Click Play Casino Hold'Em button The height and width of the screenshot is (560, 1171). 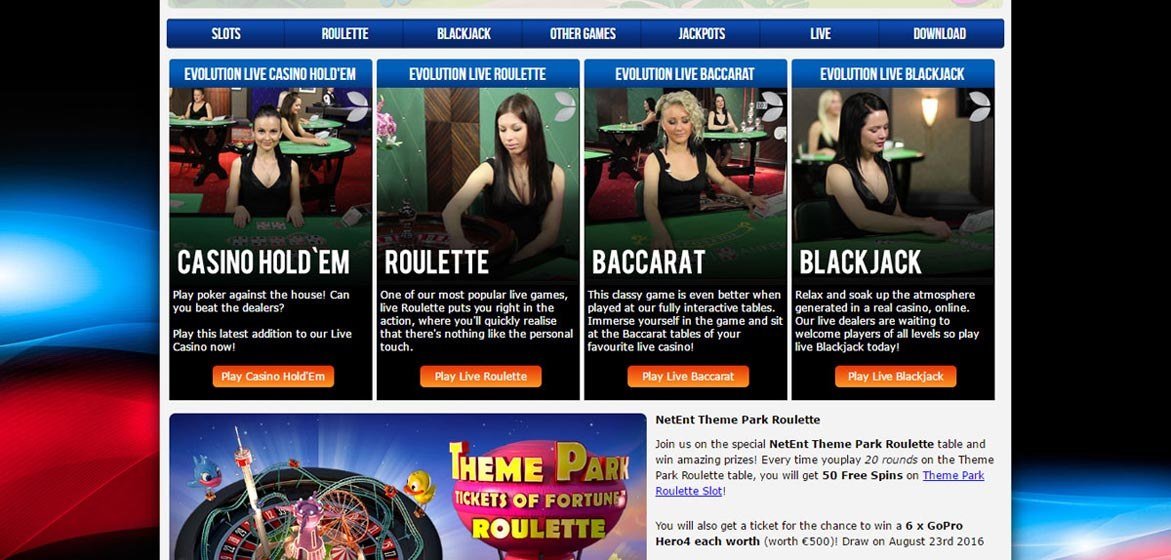pos(273,376)
